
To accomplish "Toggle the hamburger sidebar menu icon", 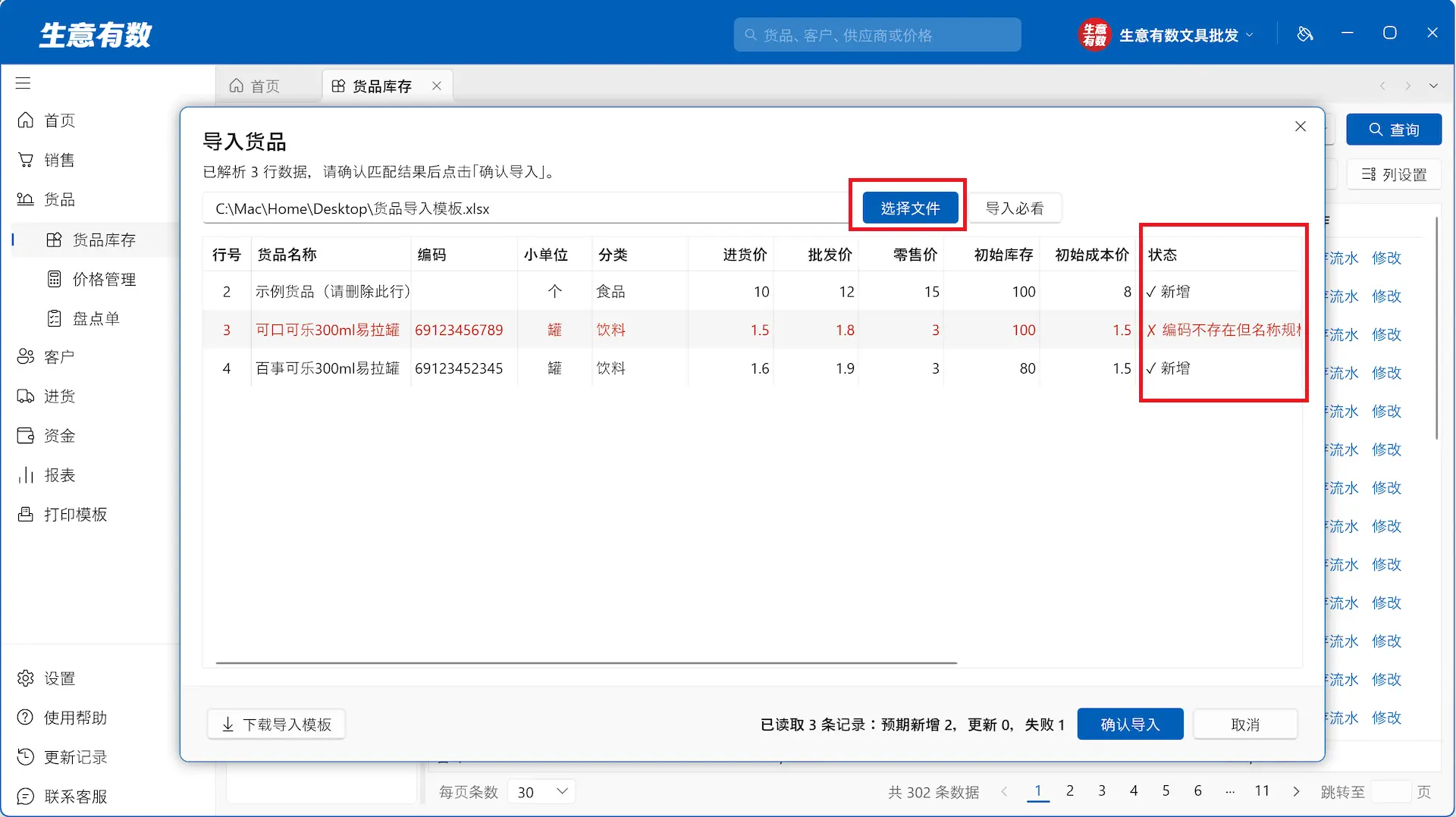I will coord(23,83).
